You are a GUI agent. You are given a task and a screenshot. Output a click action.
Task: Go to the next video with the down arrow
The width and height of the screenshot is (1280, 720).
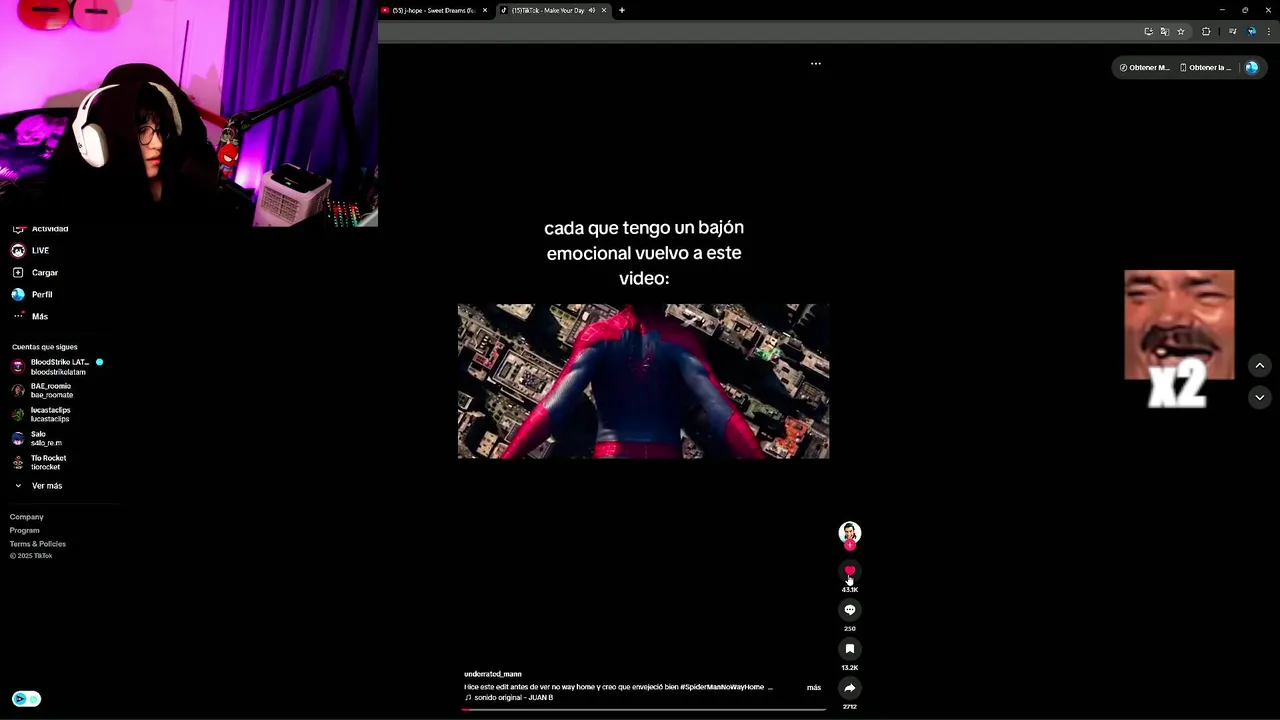coord(1260,397)
